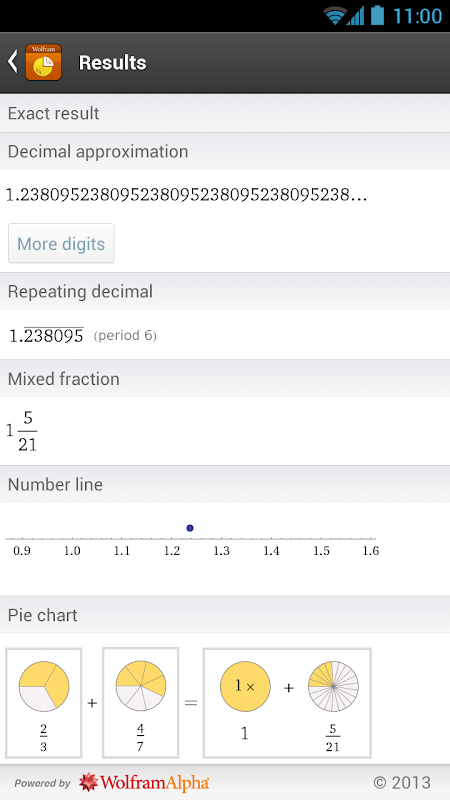This screenshot has height=800, width=450.
Task: Tap the back arrow chevron
Action: (12, 62)
